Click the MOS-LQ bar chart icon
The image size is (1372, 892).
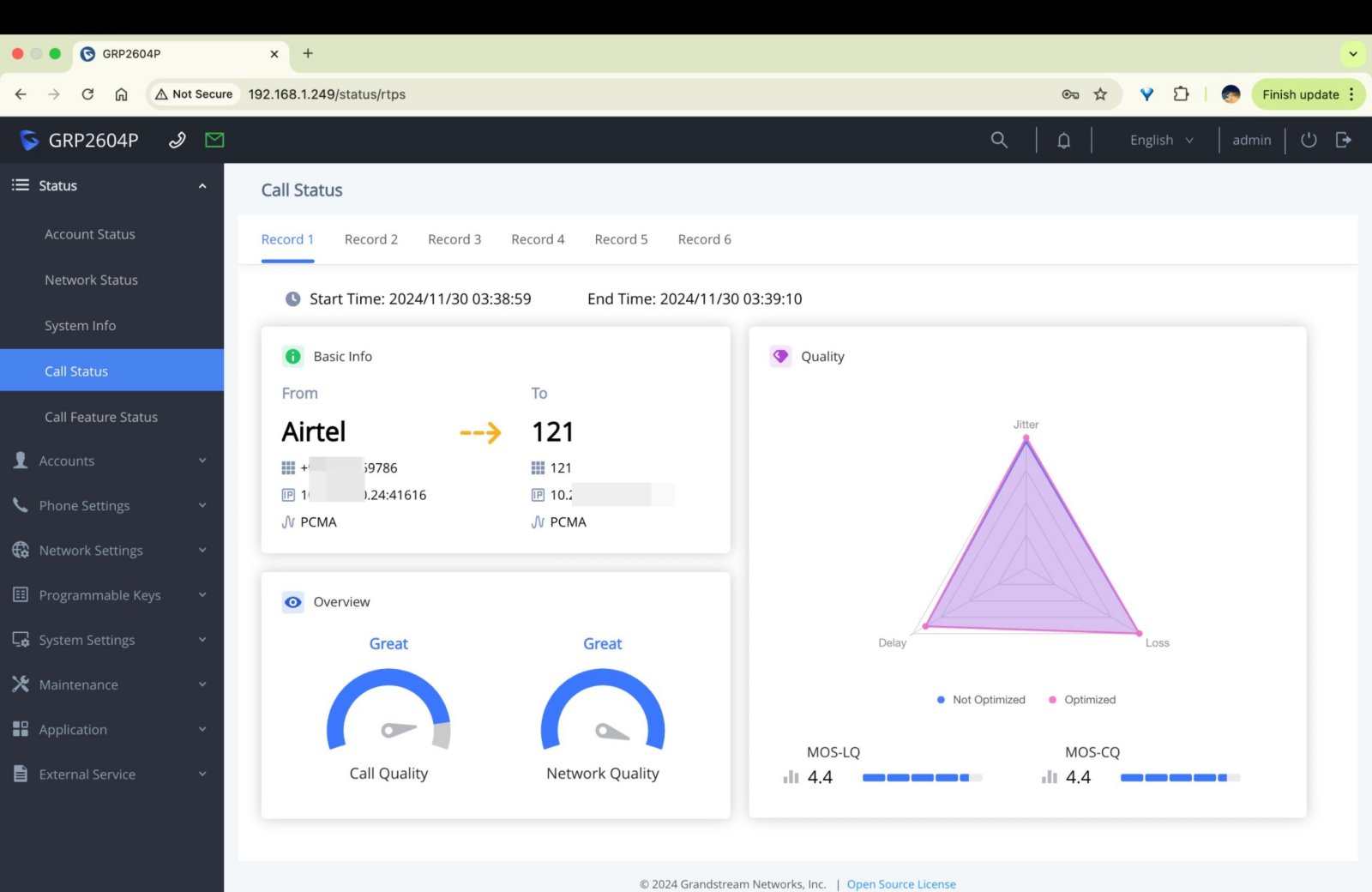point(791,777)
